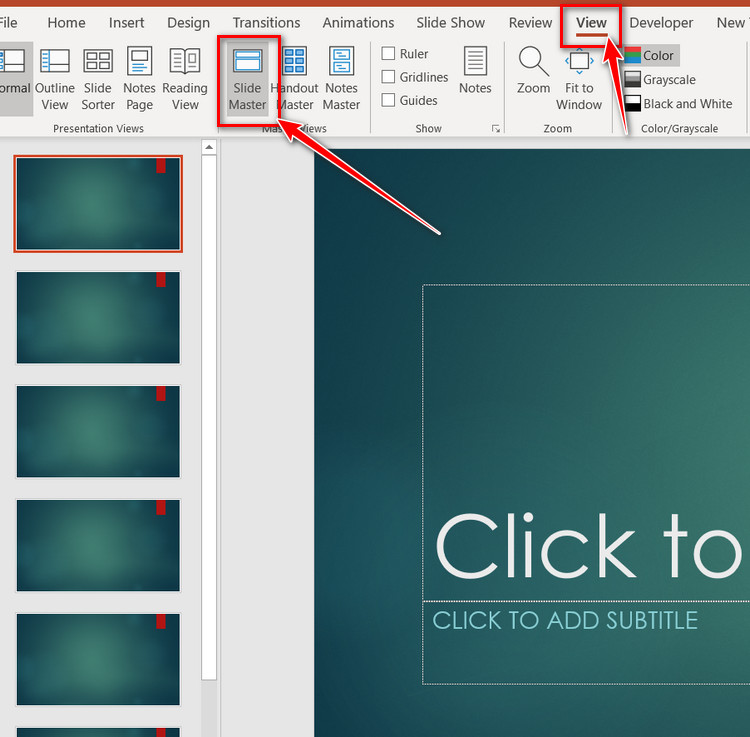Open Slide Master view

coord(247,79)
